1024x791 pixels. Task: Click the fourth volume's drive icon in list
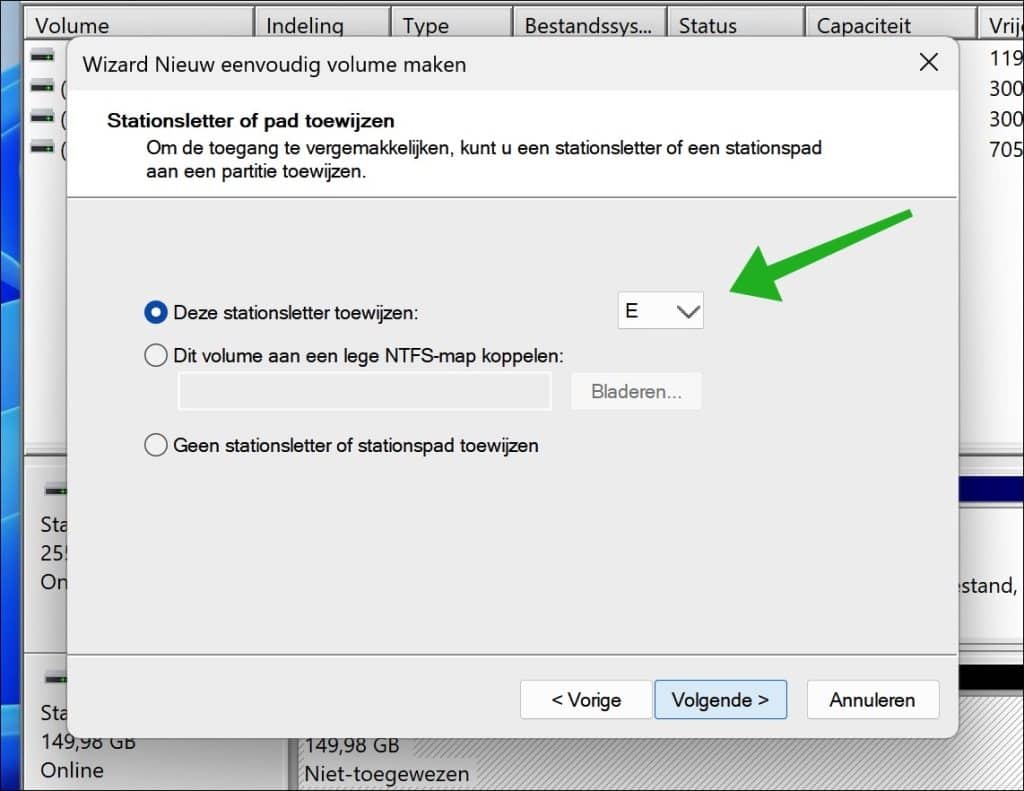[x=41, y=148]
